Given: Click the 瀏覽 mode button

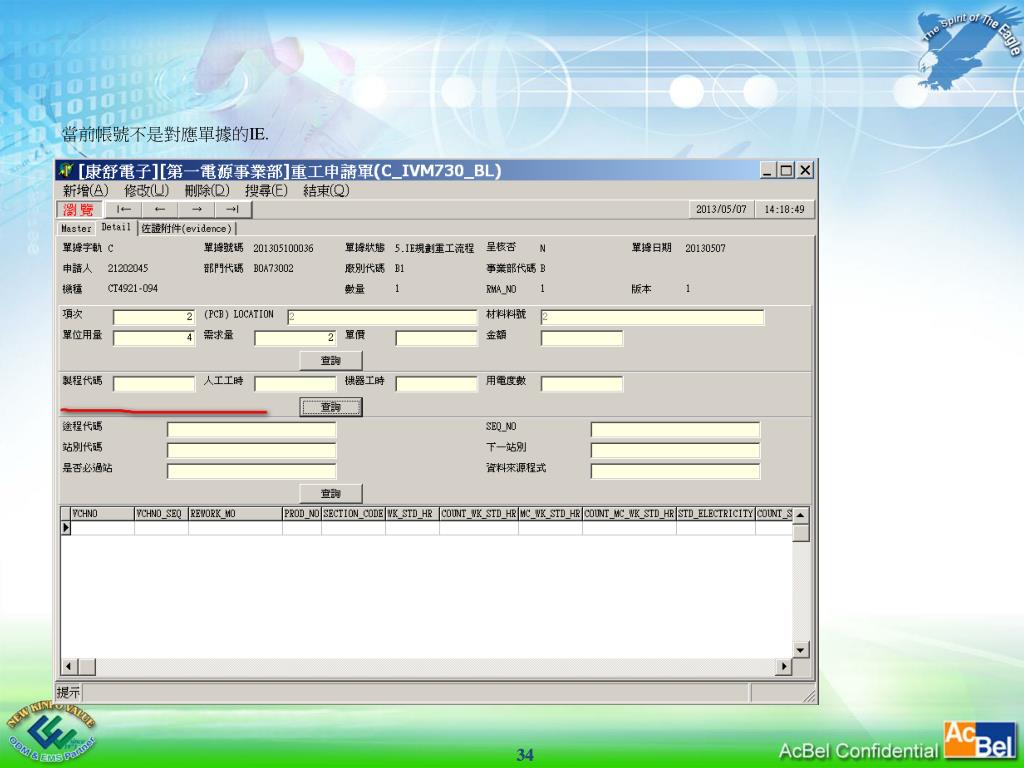Looking at the screenshot, I should tap(80, 210).
